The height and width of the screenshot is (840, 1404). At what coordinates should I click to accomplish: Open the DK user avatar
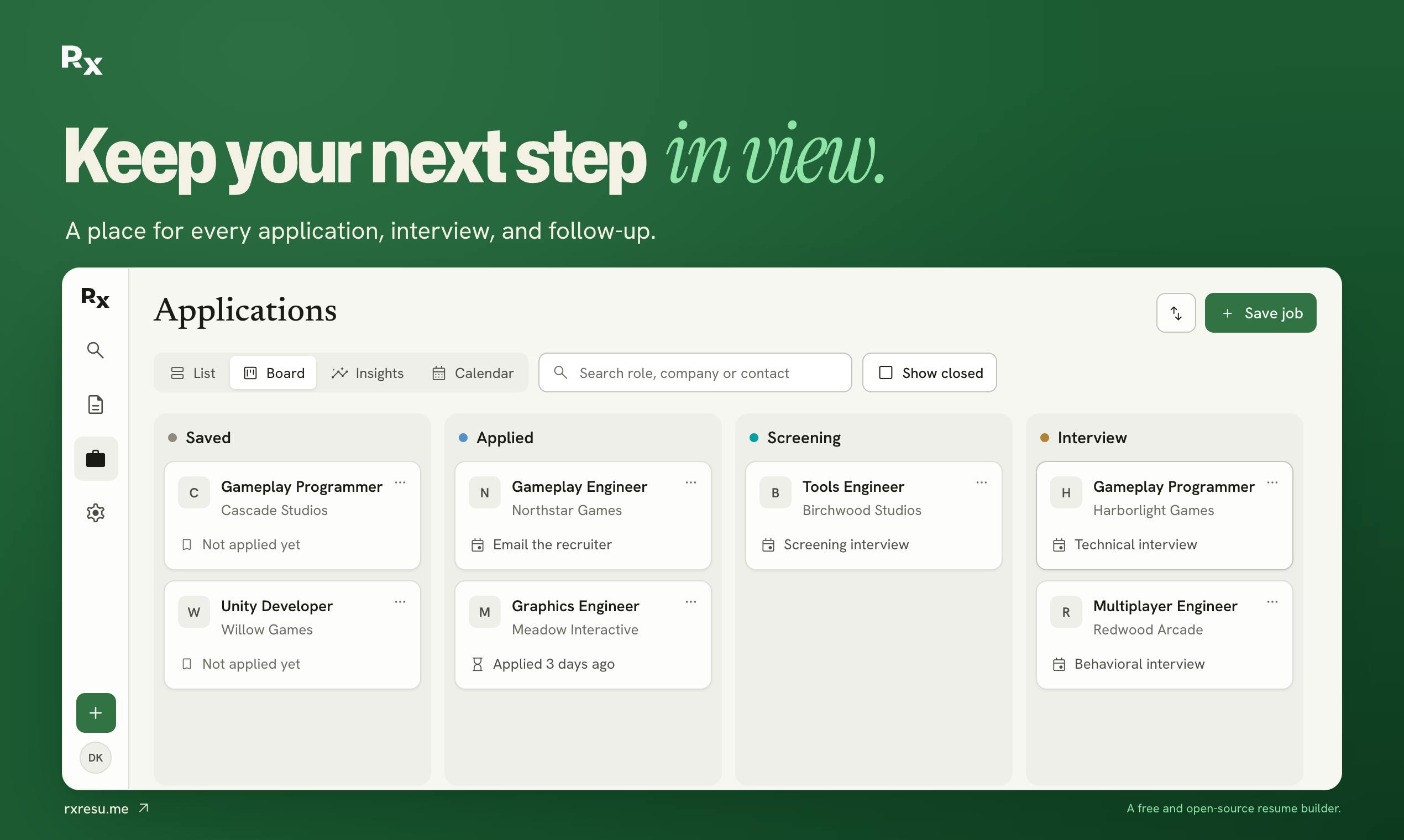point(95,757)
